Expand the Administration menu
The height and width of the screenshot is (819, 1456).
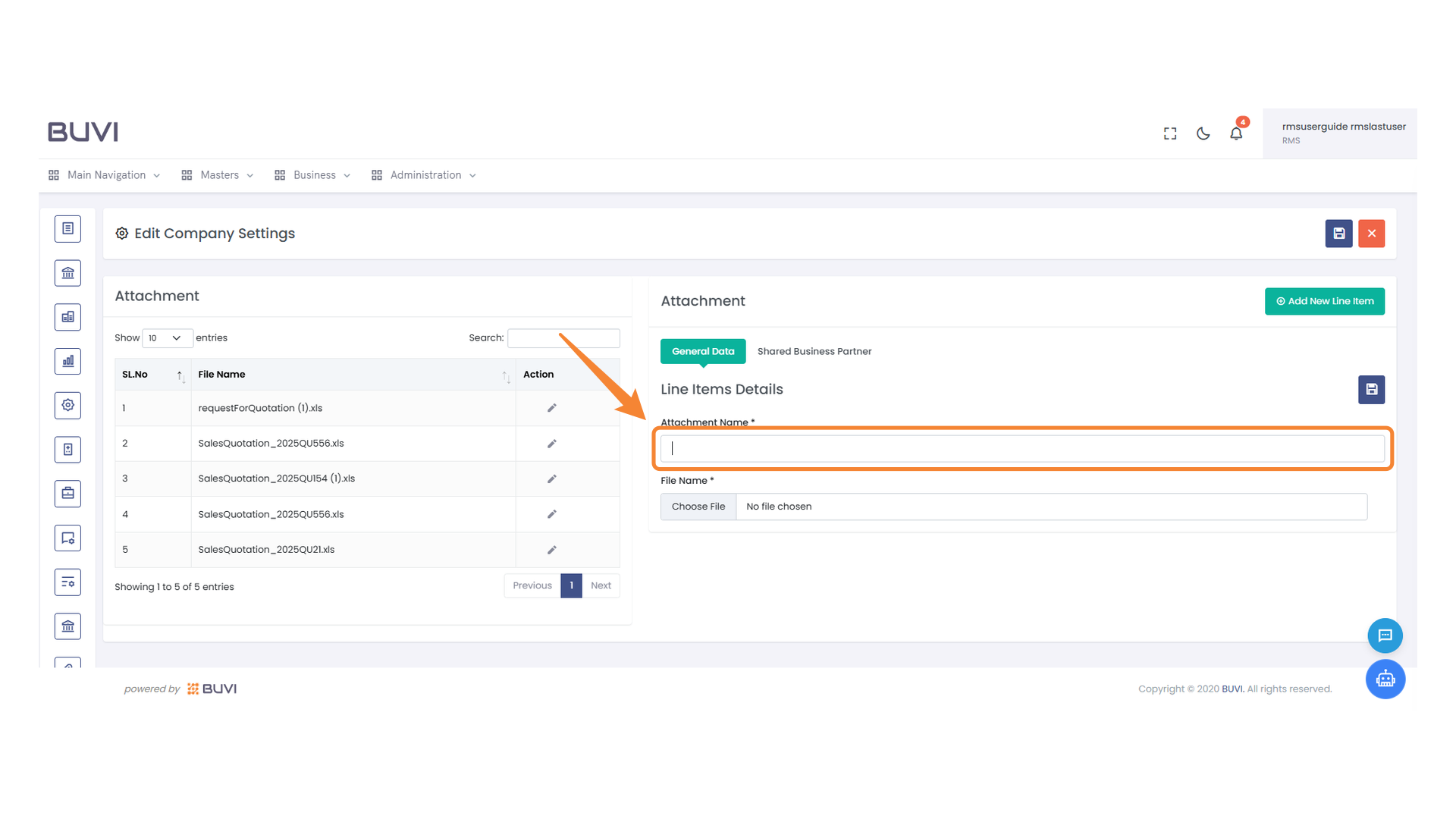pos(424,175)
